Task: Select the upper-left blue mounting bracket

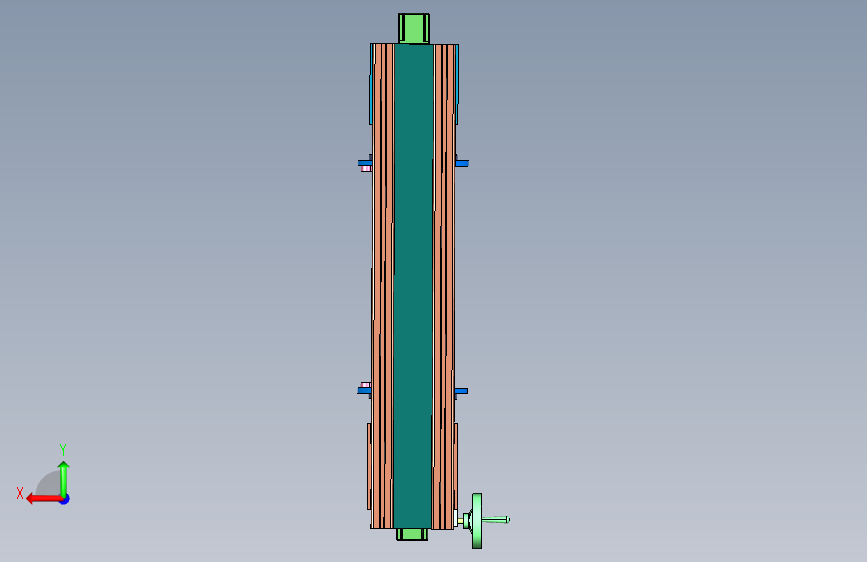Action: click(x=365, y=163)
